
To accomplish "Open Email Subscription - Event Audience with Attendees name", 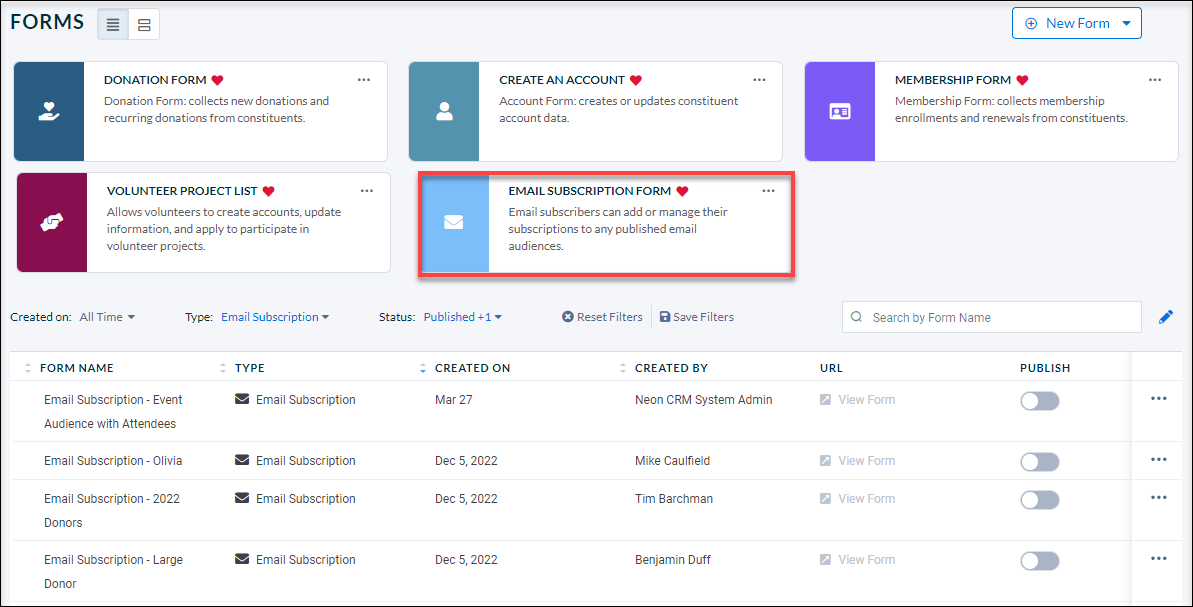I will [x=113, y=412].
